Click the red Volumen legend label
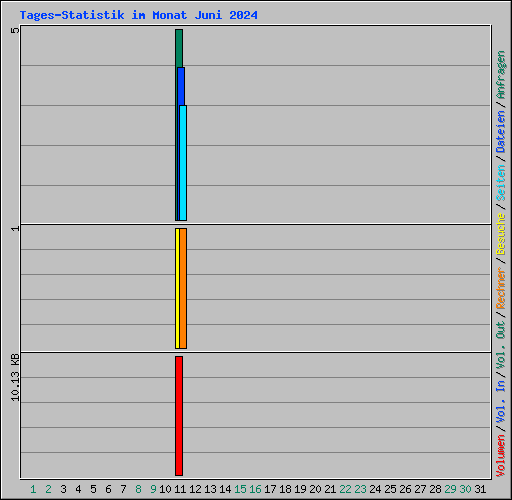Viewport: 512px width, 500px height. pyautogui.click(x=501, y=456)
